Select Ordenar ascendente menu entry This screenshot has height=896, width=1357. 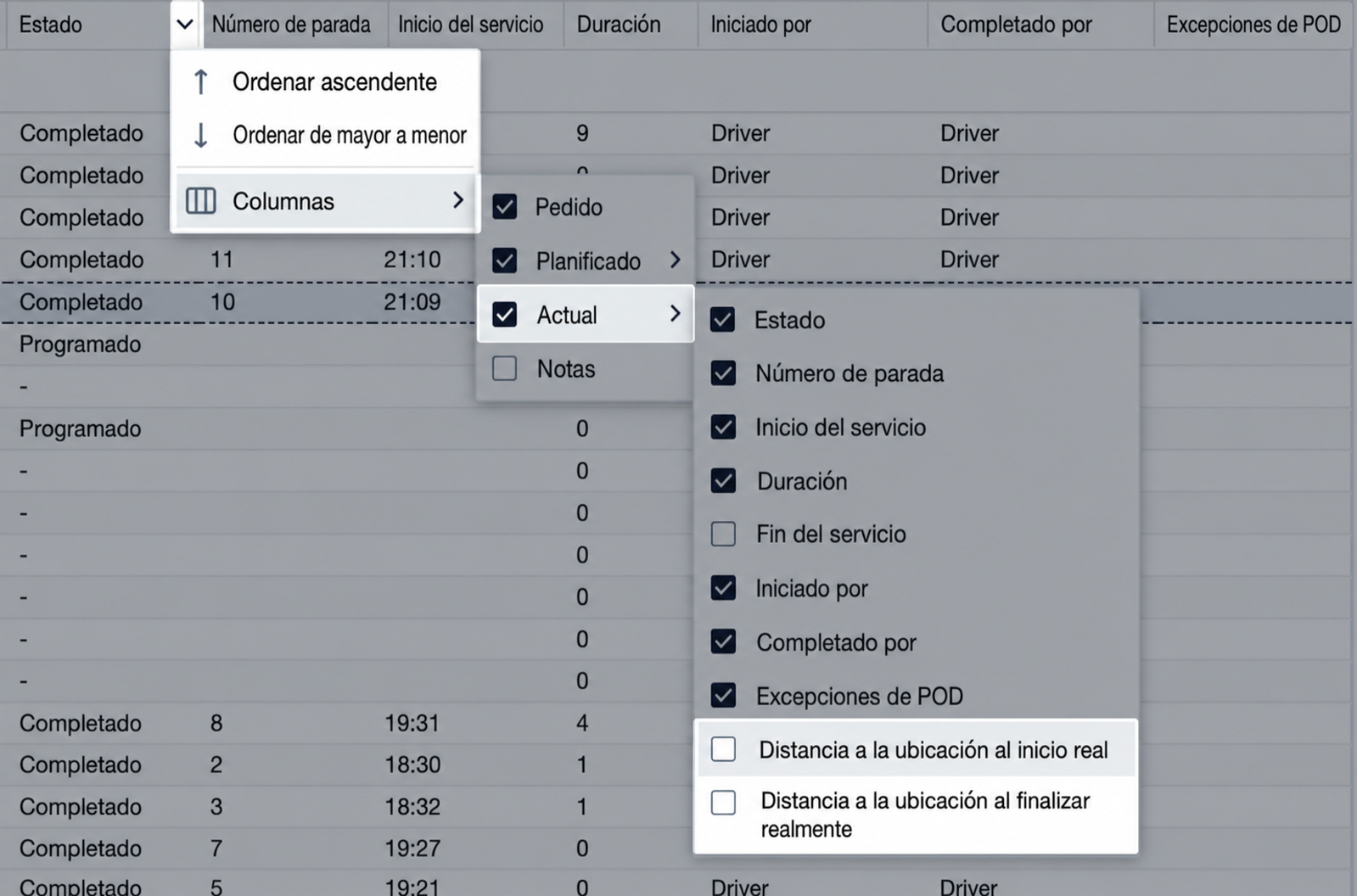[x=326, y=81]
